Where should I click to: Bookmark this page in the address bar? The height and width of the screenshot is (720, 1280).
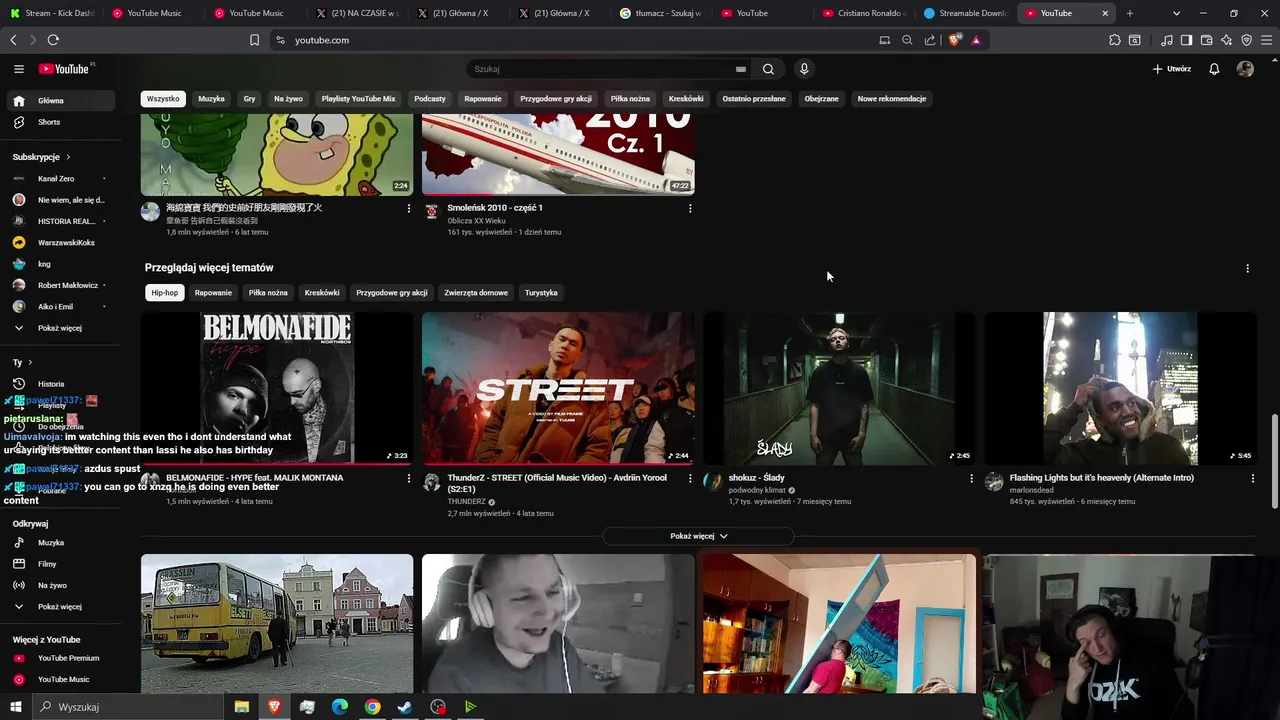(x=254, y=40)
